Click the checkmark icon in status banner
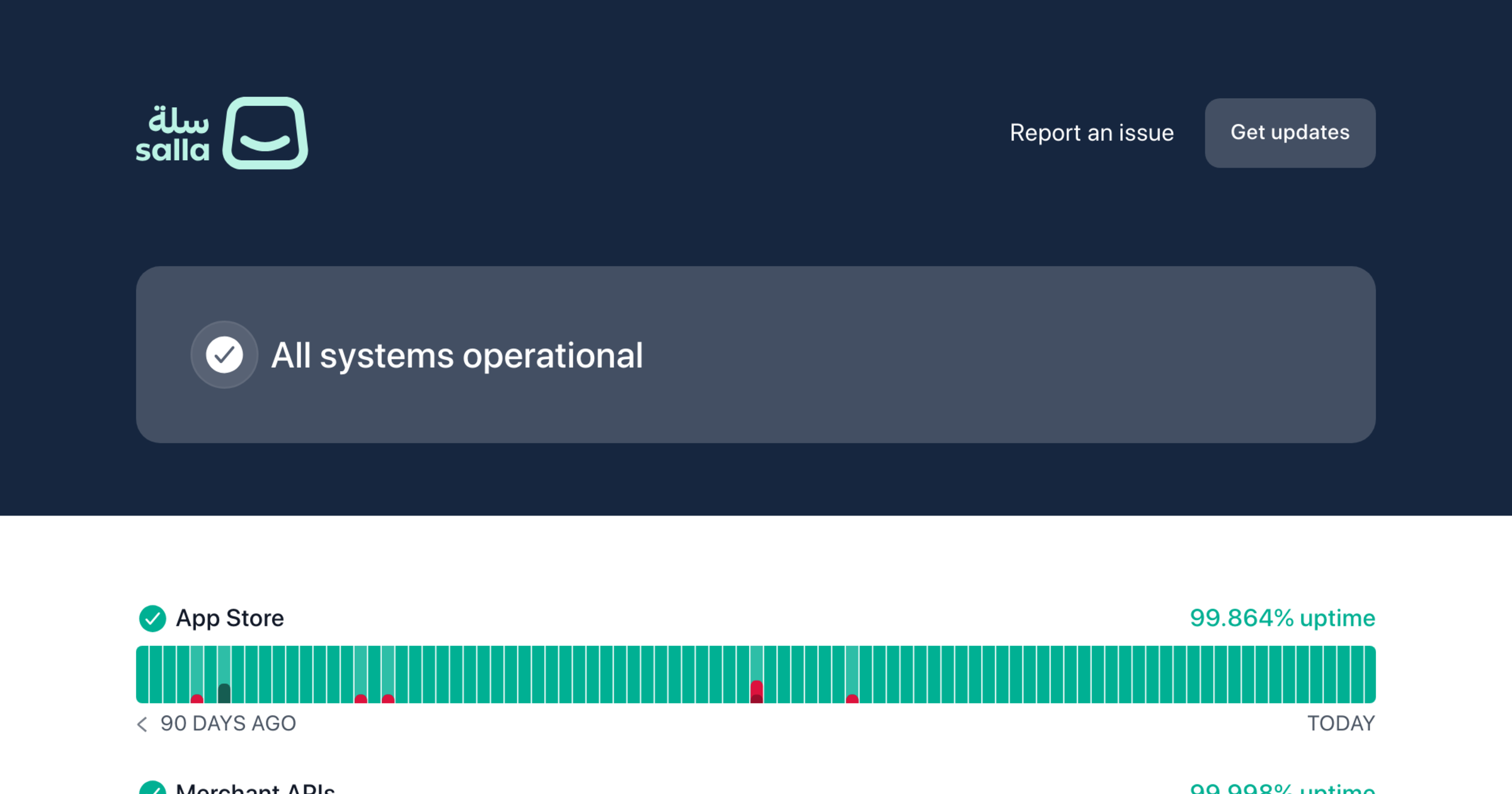This screenshot has height=794, width=1512. (x=224, y=355)
